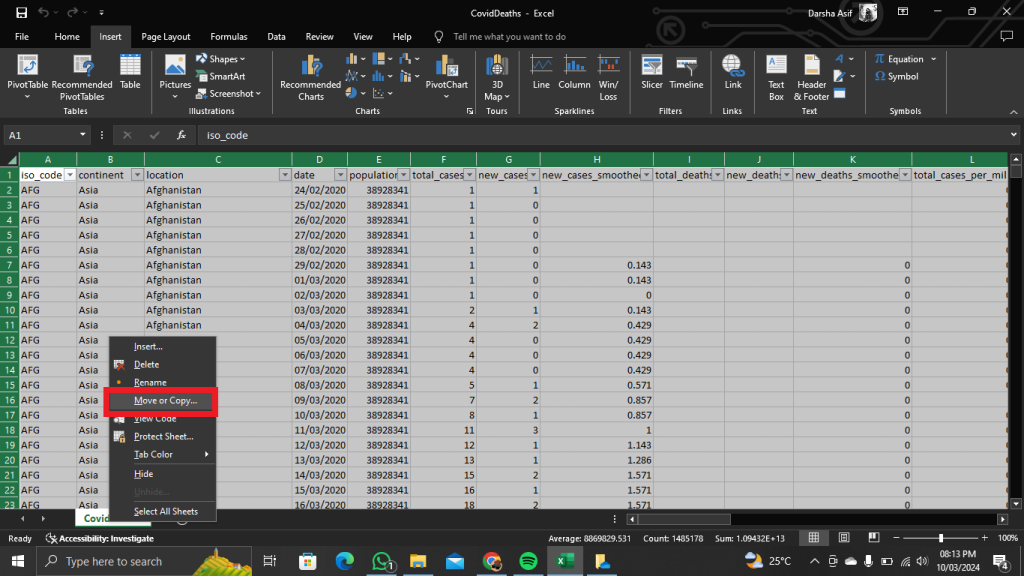Collapse the ribbon with the chevron
Image resolution: width=1024 pixels, height=576 pixels.
click(1014, 112)
